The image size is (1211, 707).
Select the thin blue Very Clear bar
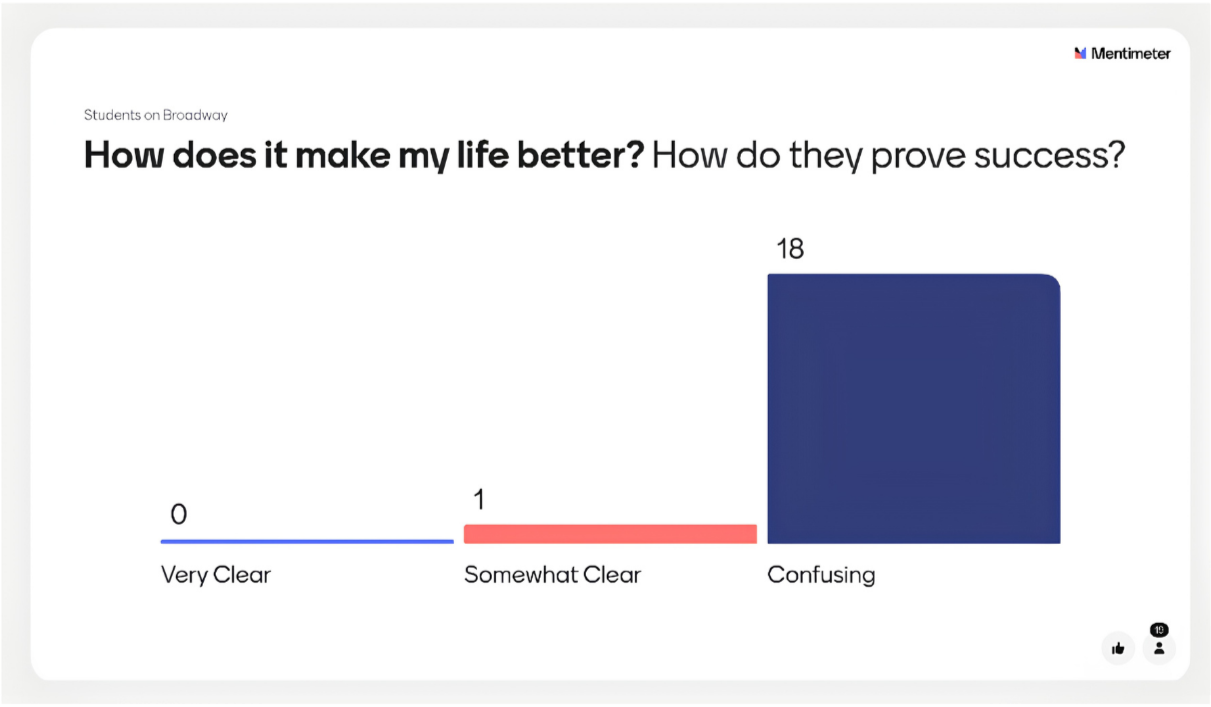pyautogui.click(x=307, y=542)
